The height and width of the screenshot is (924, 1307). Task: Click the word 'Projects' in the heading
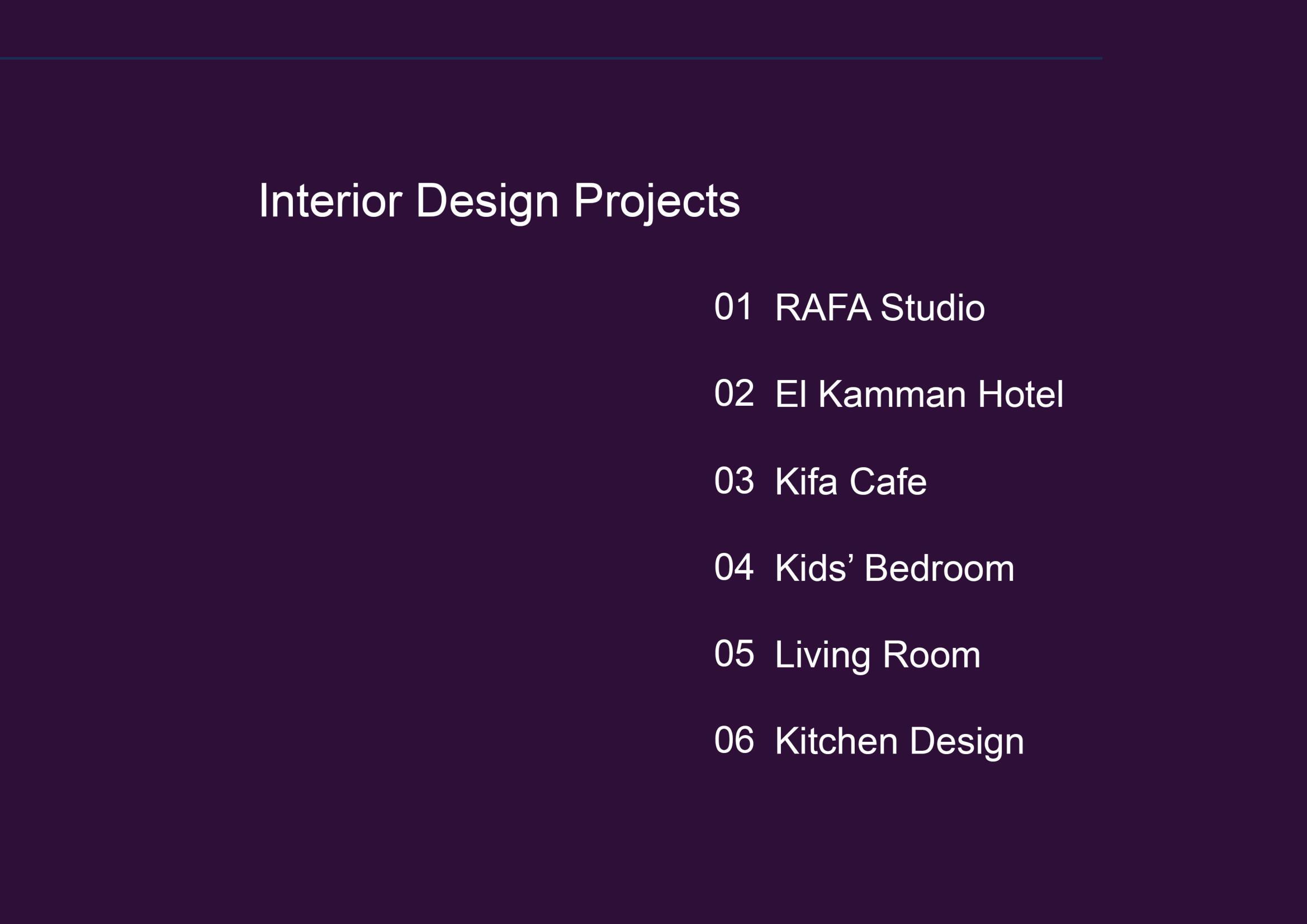pyautogui.click(x=656, y=201)
